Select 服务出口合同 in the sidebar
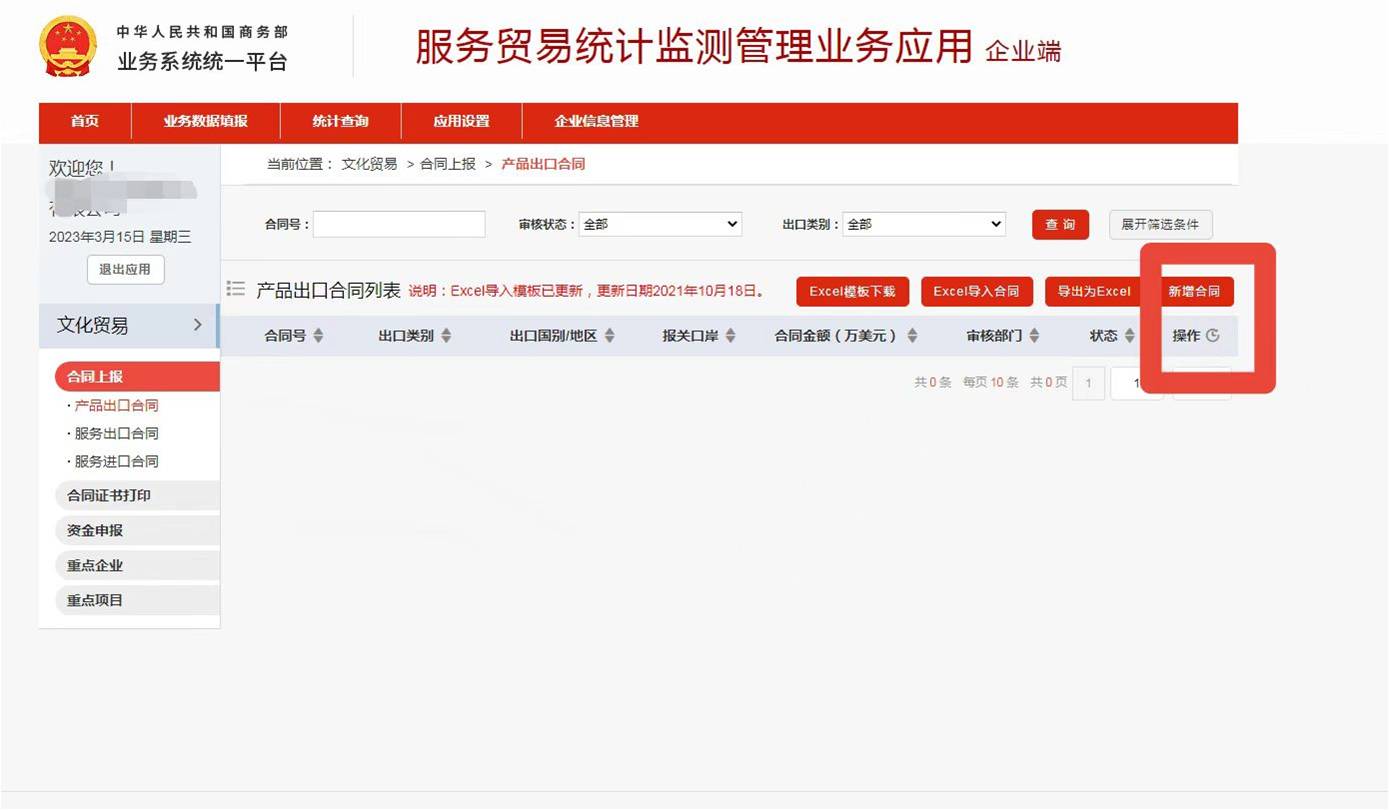This screenshot has width=1389, height=810. [x=116, y=433]
